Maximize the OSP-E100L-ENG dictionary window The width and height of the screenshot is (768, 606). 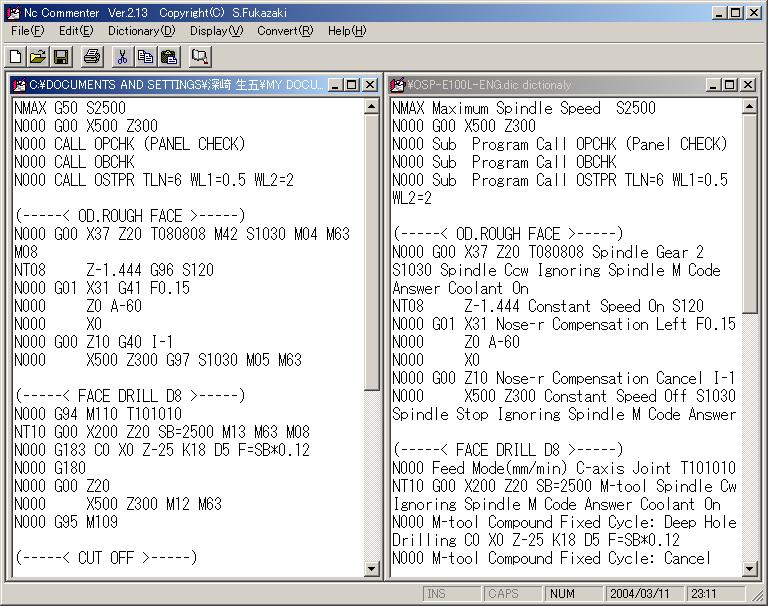(730, 85)
